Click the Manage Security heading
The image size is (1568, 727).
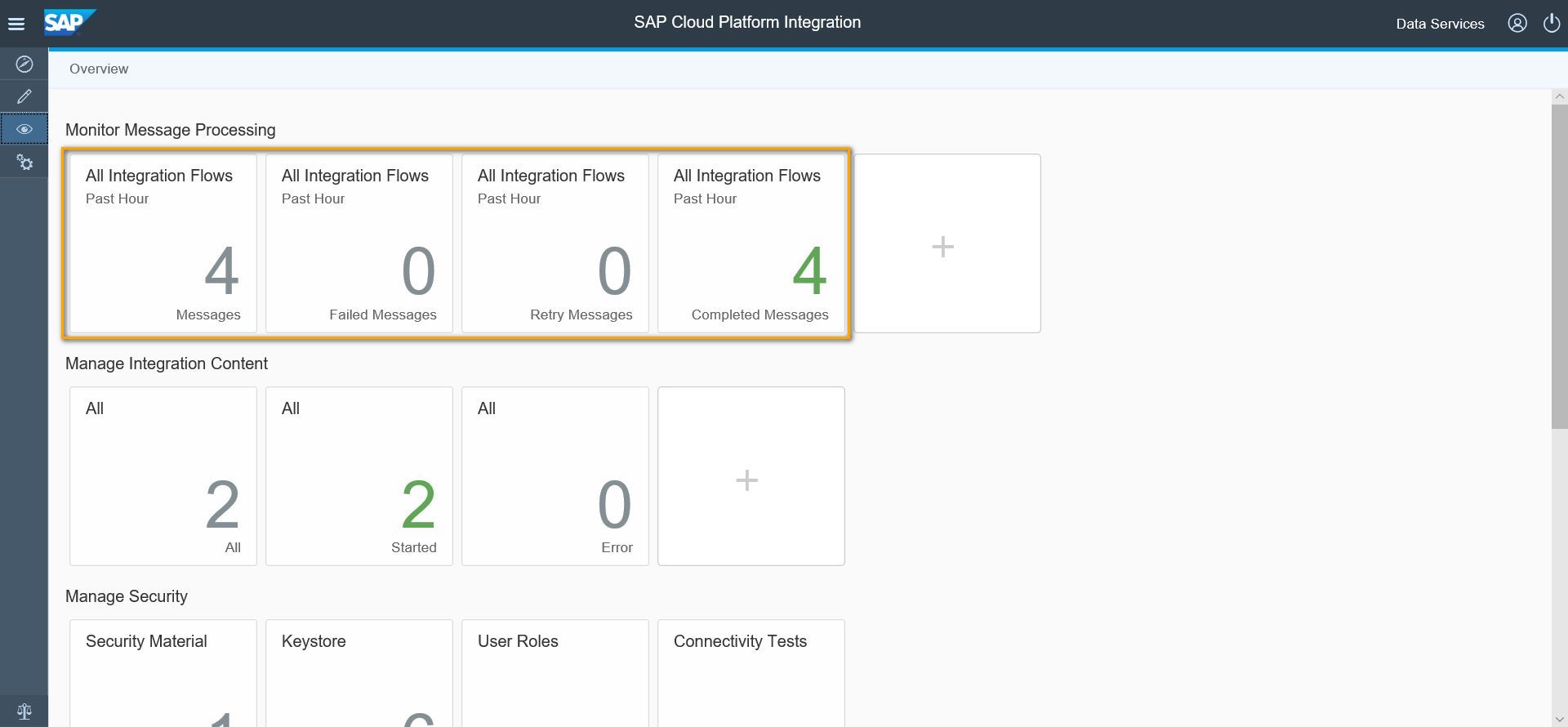[x=127, y=596]
